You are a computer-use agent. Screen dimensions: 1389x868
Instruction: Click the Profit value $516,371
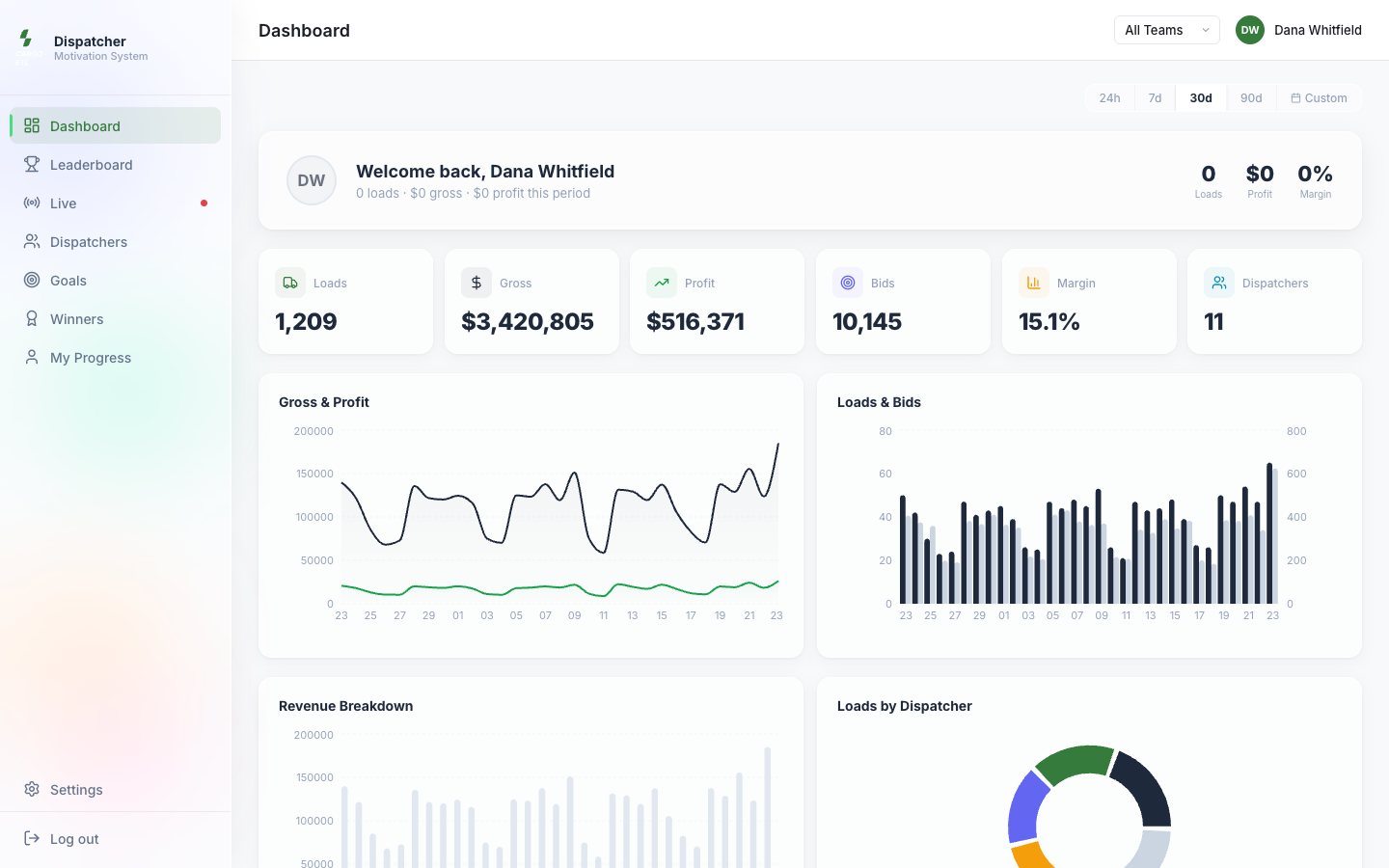(695, 321)
